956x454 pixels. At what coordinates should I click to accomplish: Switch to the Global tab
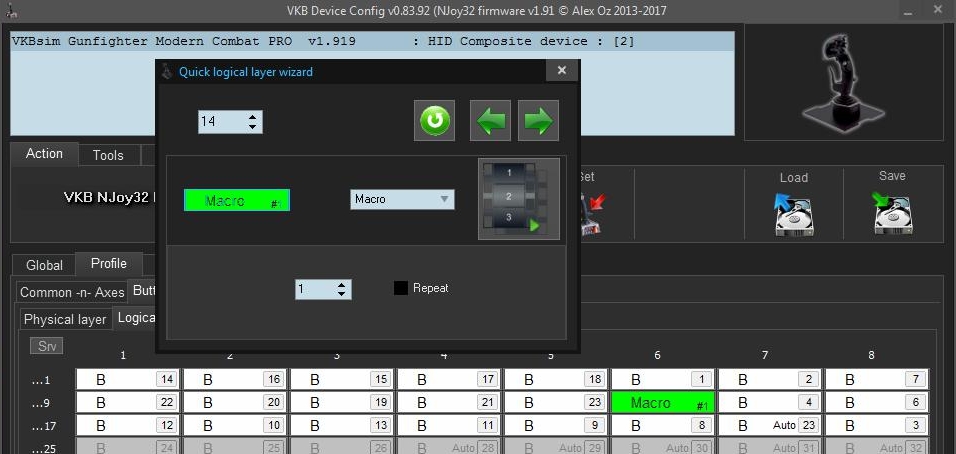tap(44, 265)
